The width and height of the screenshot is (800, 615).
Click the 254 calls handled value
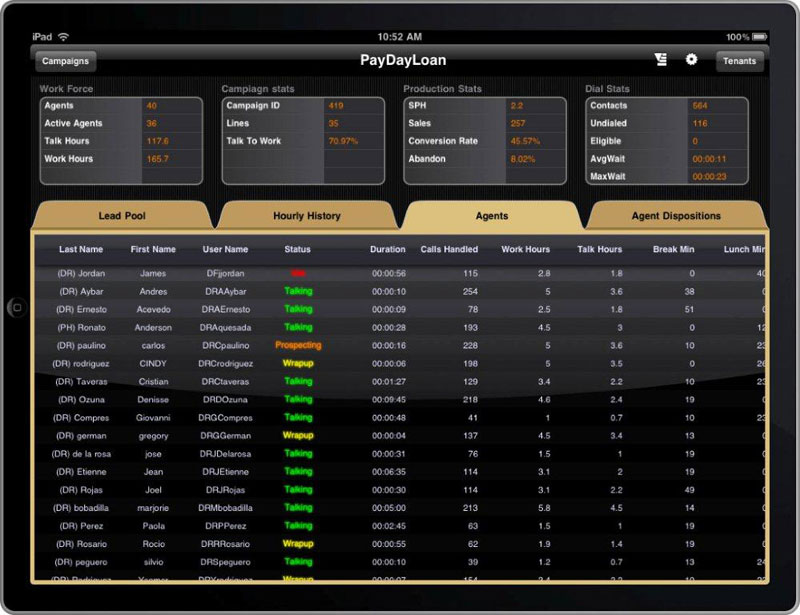[470, 291]
